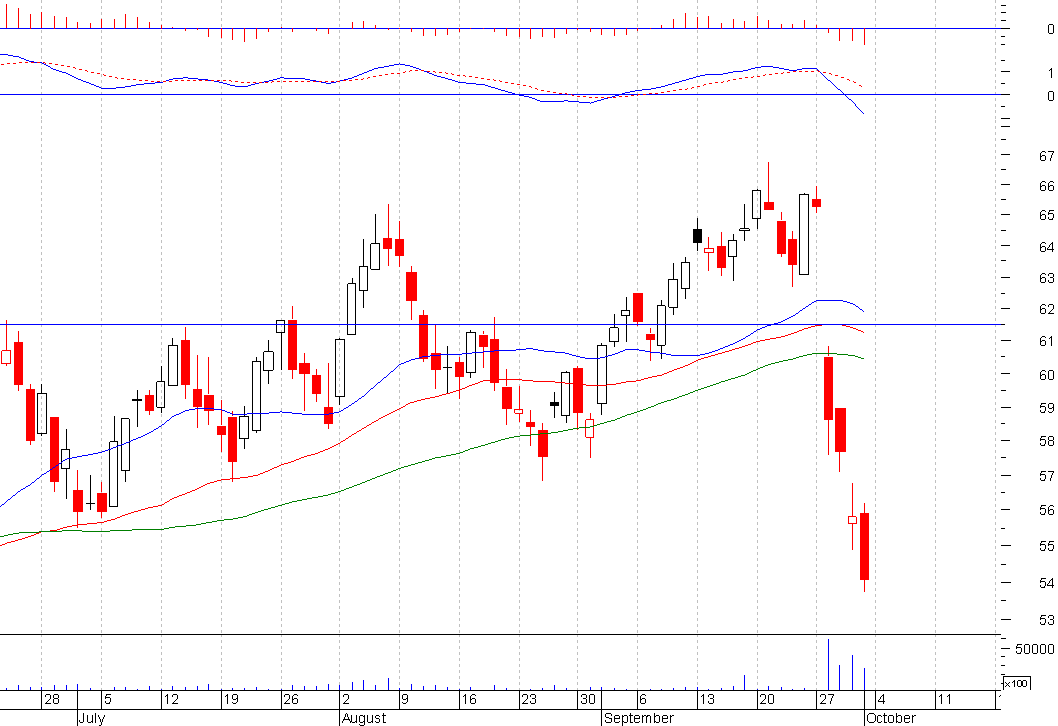
Task: Click the tallest blue volume bar
Action: (x=828, y=664)
